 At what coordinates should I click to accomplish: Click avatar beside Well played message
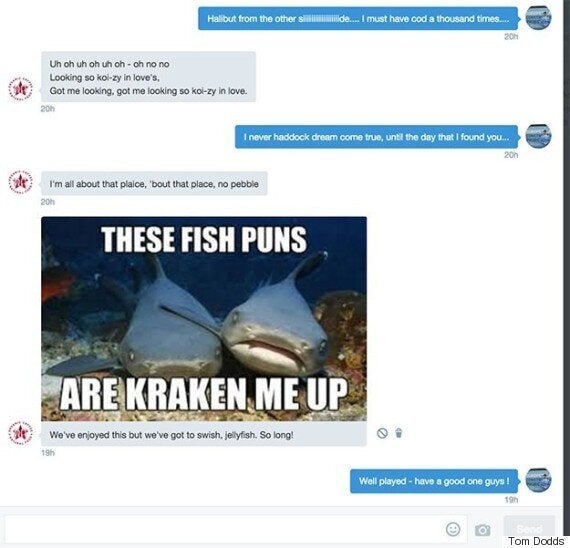tap(538, 480)
